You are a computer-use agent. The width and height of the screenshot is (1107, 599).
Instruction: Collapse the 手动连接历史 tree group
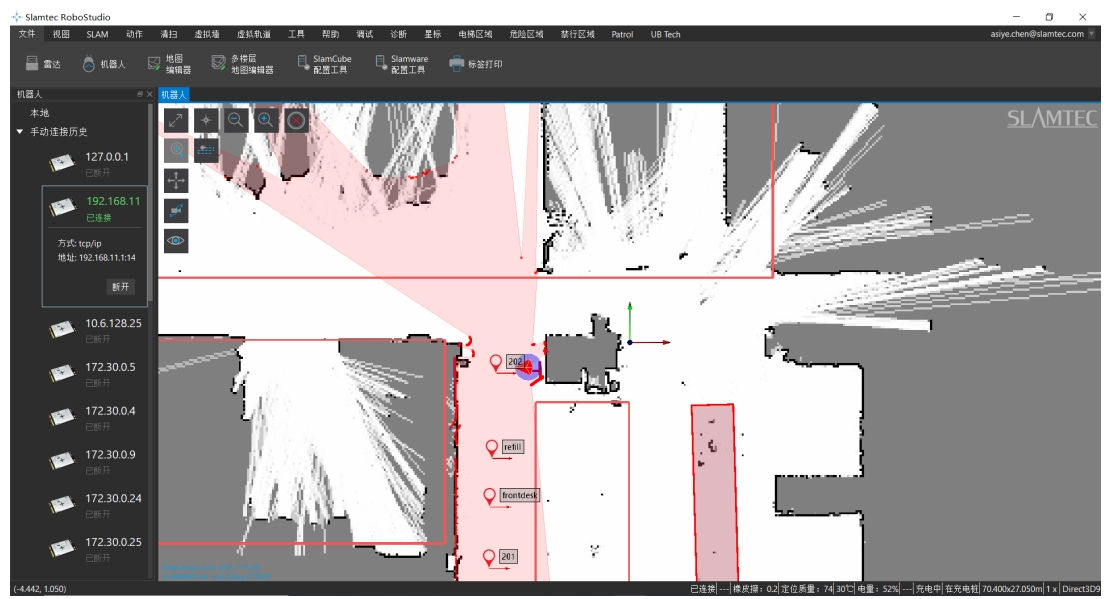20,132
